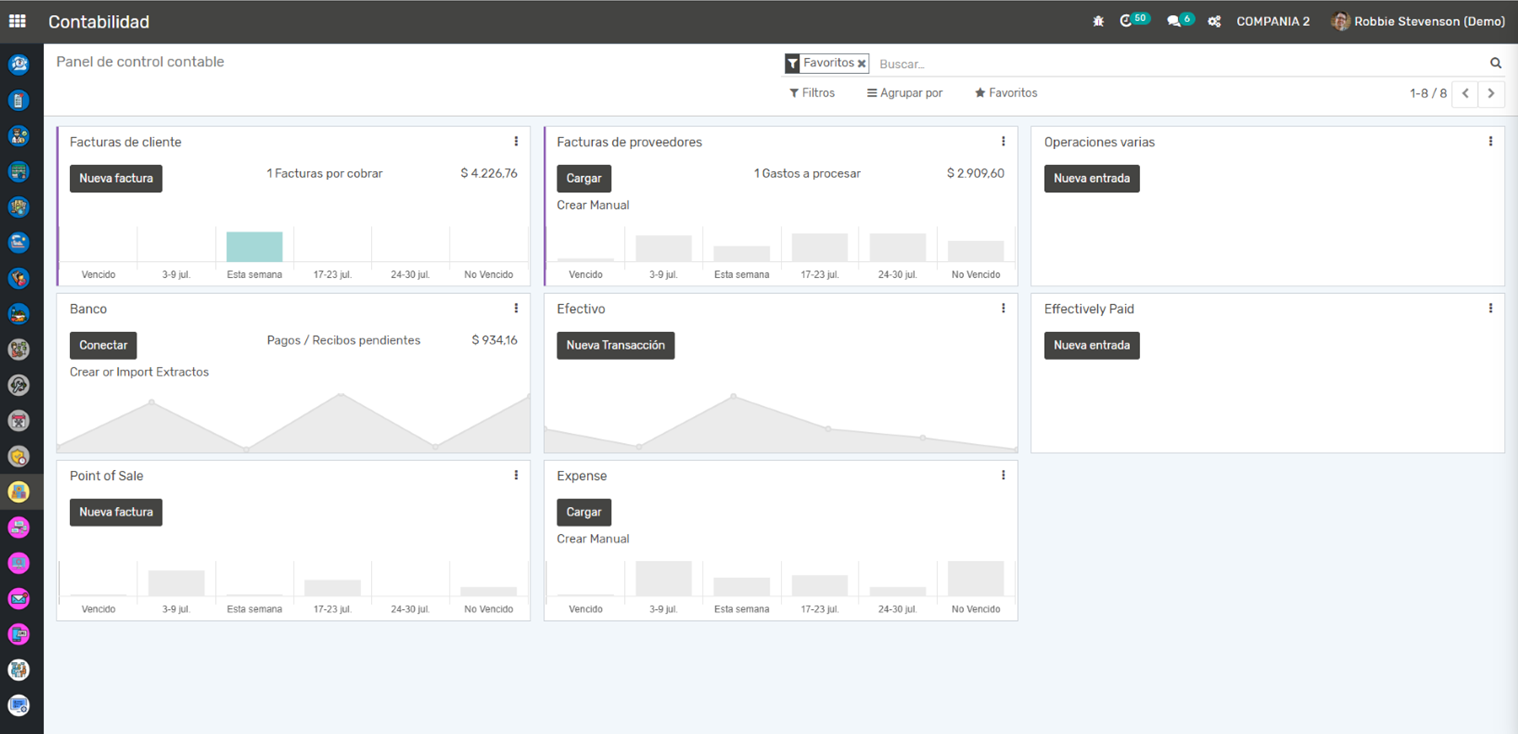Viewport: 1518px width, 734px height.
Task: Click the search magnifier icon
Action: [1496, 63]
